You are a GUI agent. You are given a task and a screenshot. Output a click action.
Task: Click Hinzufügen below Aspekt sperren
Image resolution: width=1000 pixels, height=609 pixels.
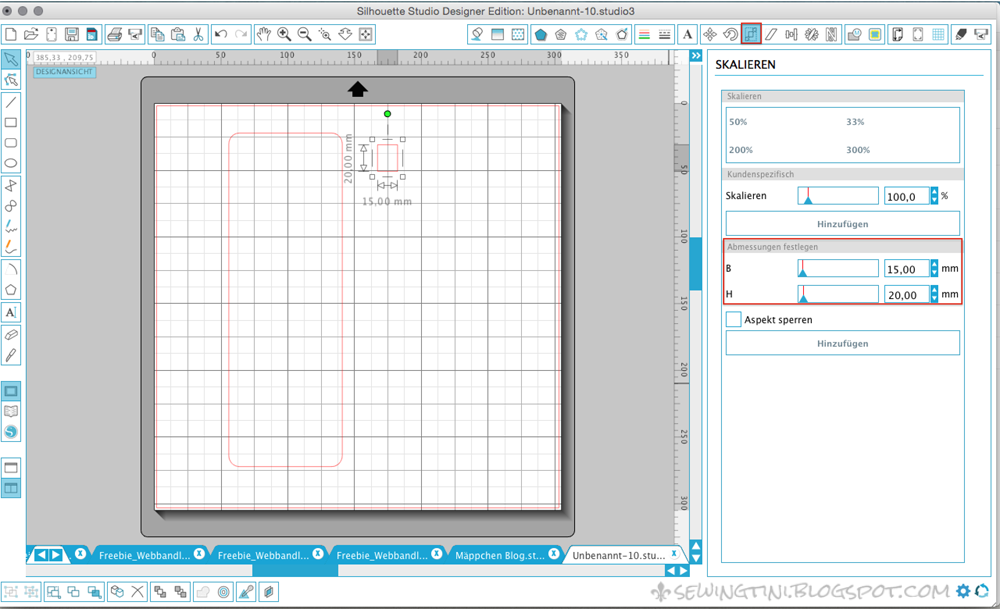pos(842,343)
